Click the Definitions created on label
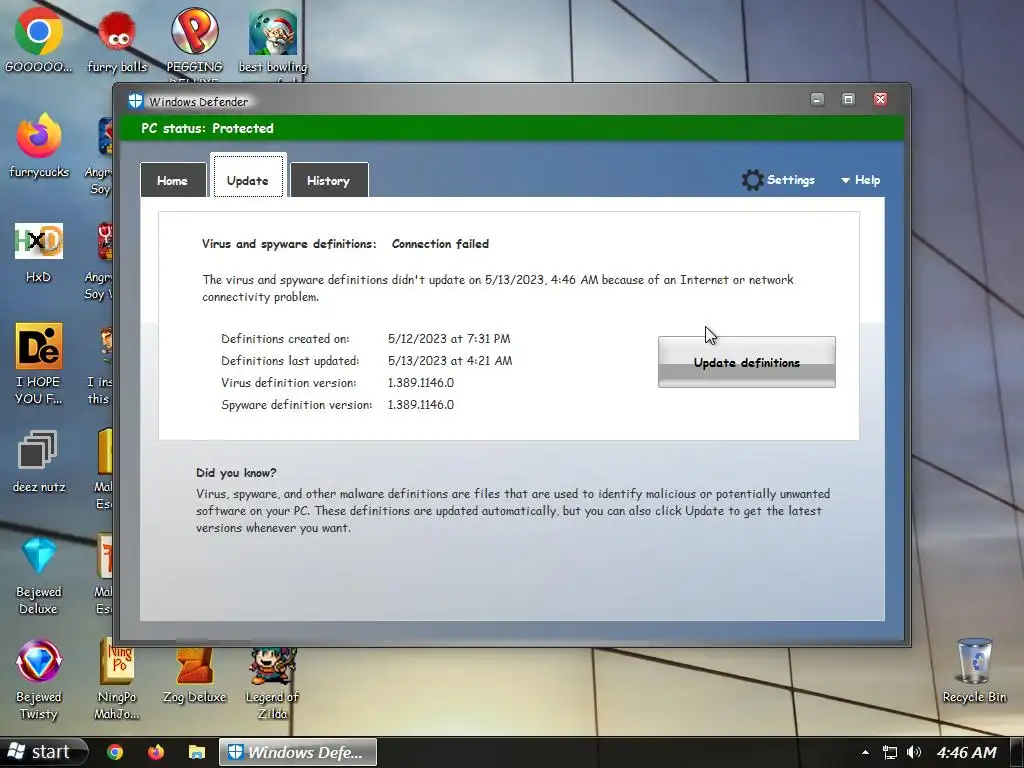This screenshot has height=768, width=1024. coord(285,339)
